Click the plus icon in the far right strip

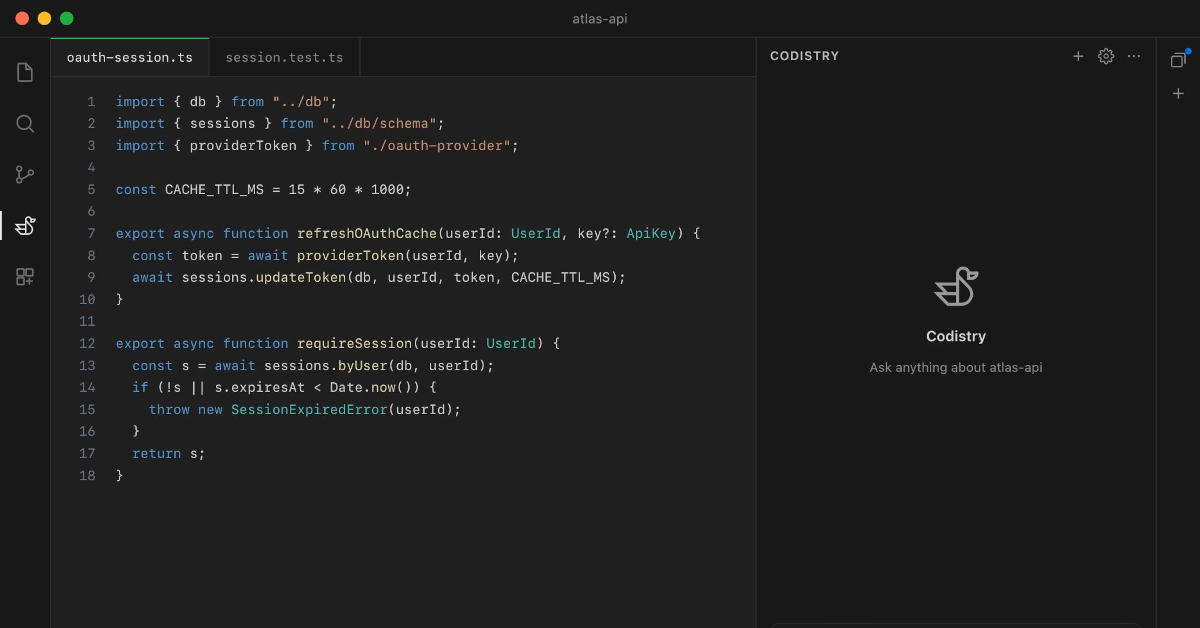coord(1178,94)
